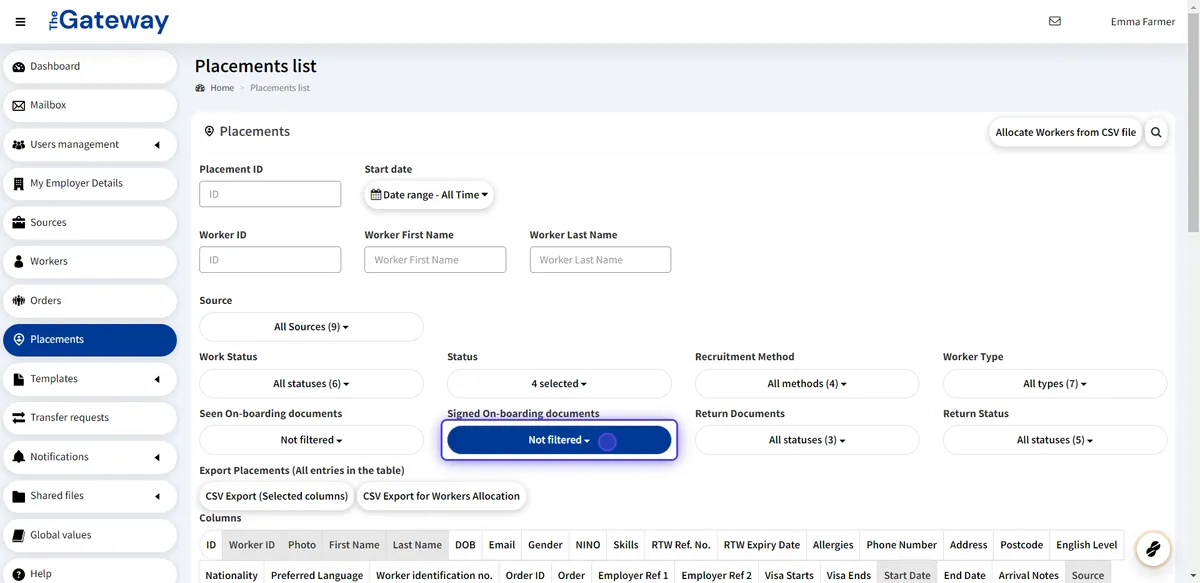Expand the Shared files menu
Screen dimensions: 1200x583
point(89,495)
